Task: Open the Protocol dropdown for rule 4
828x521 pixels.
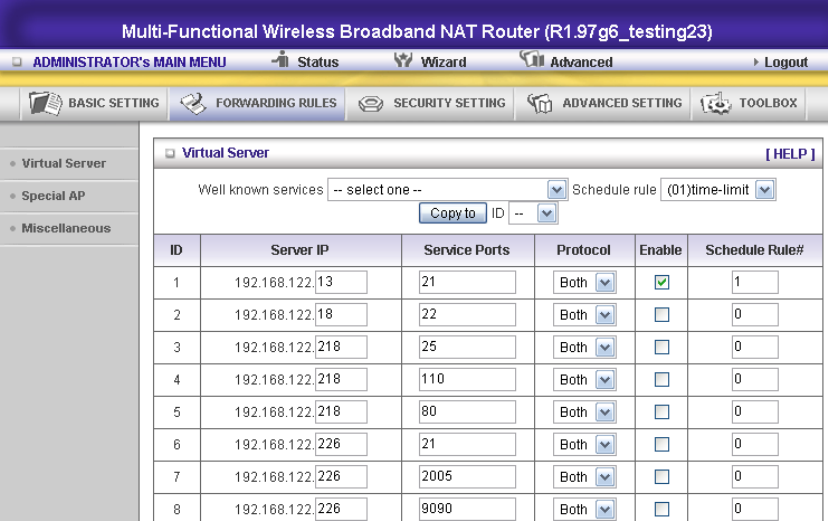Action: (x=585, y=380)
